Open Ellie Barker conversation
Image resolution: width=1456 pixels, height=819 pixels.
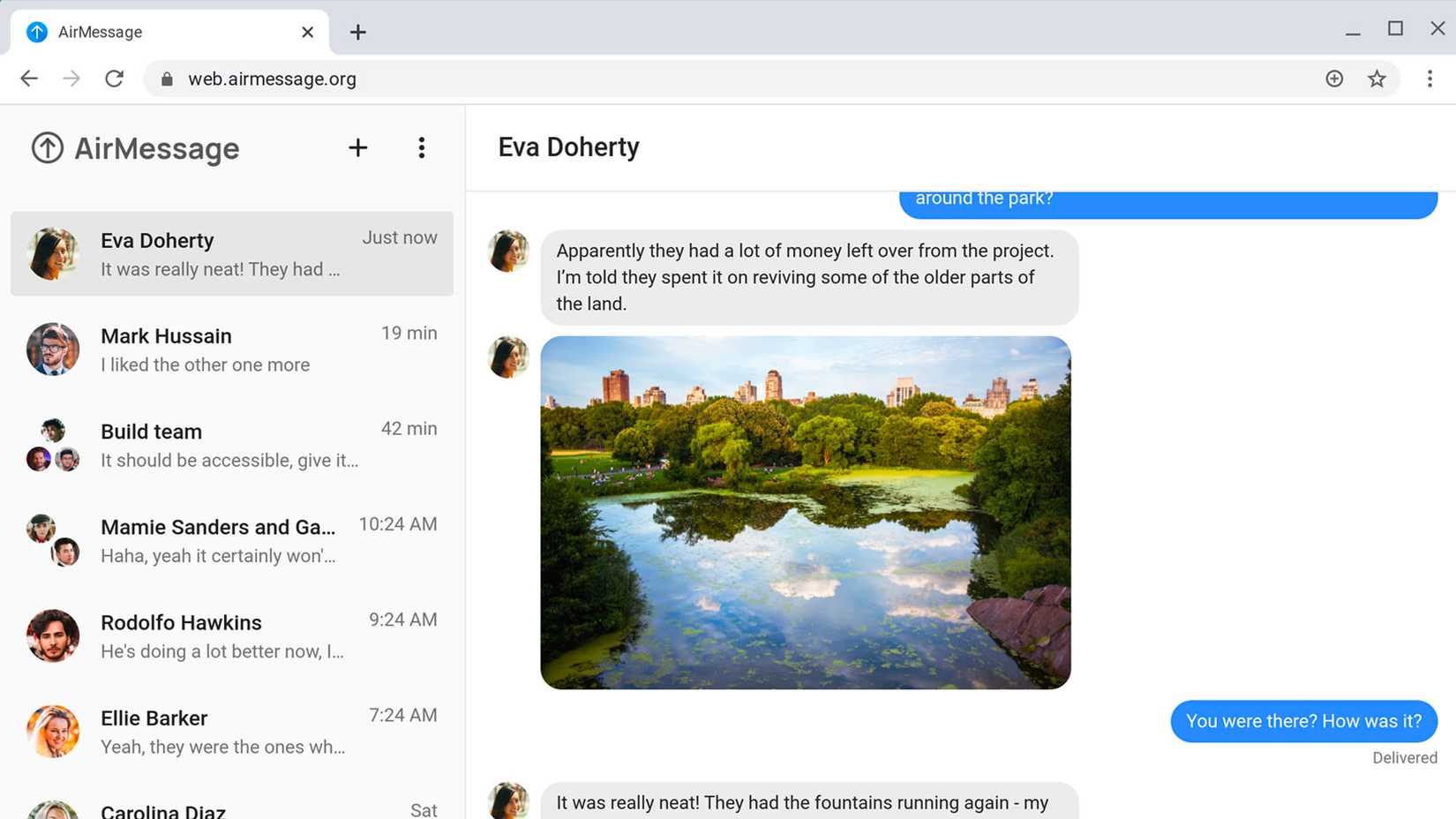tap(231, 731)
